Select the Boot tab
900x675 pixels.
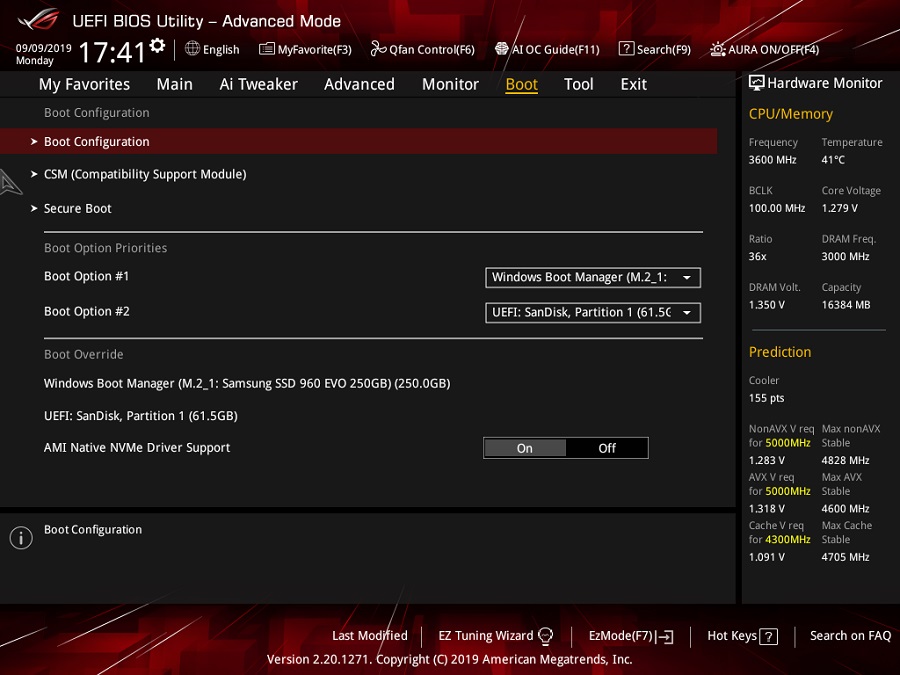coord(522,84)
